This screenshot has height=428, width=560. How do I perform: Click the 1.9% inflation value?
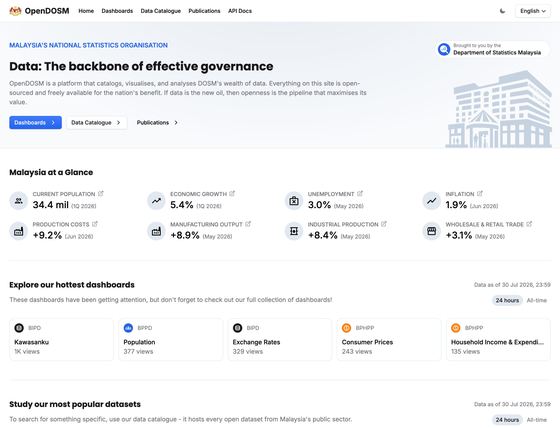click(456, 205)
